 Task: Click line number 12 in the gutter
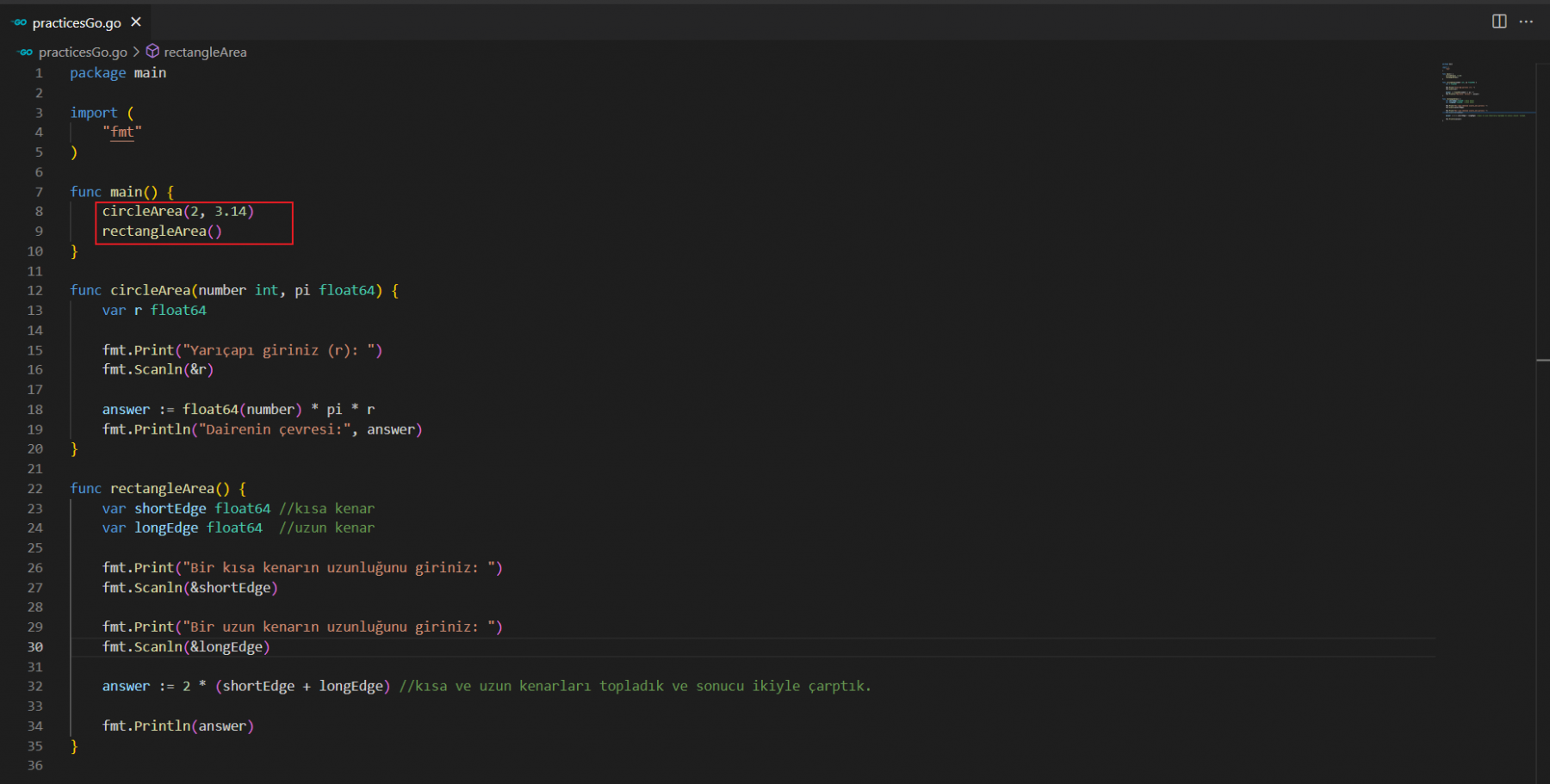[x=35, y=291]
